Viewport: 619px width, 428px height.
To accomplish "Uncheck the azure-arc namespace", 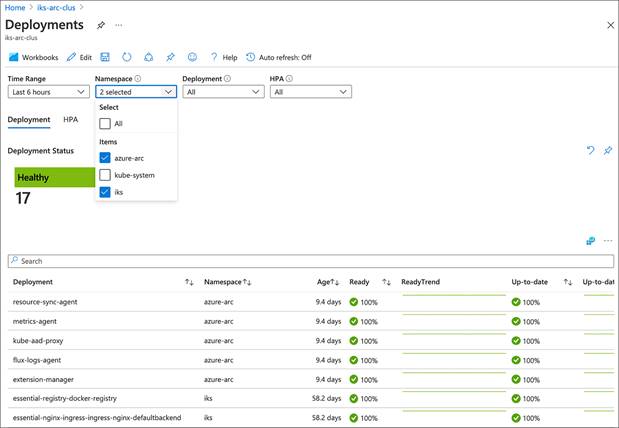I will point(105,158).
